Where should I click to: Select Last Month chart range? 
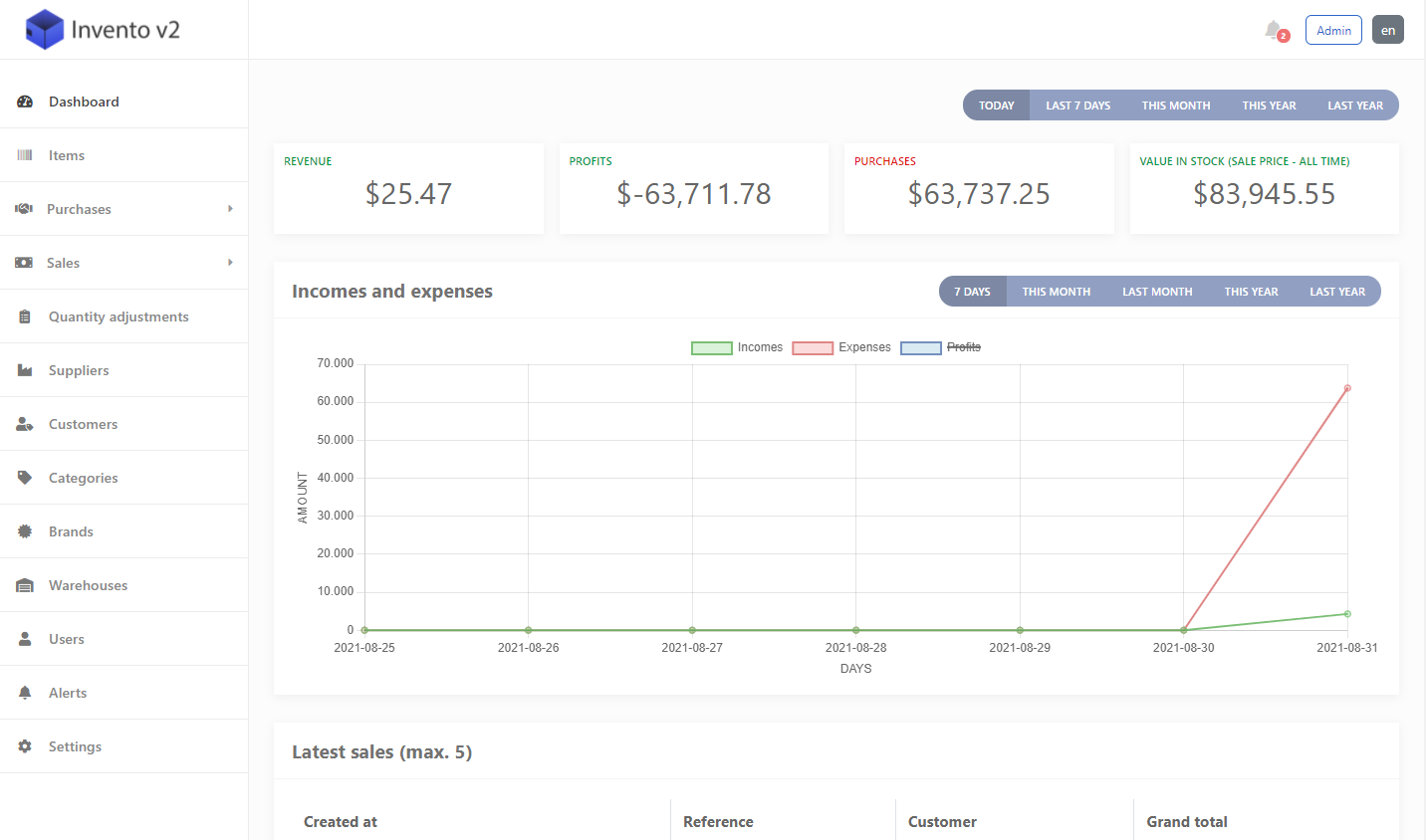[x=1156, y=292]
